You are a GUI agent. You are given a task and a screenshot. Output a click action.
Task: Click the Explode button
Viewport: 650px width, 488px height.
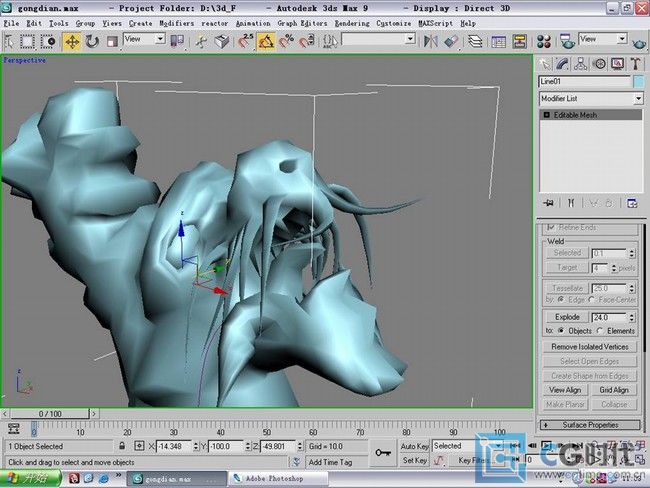(x=567, y=317)
